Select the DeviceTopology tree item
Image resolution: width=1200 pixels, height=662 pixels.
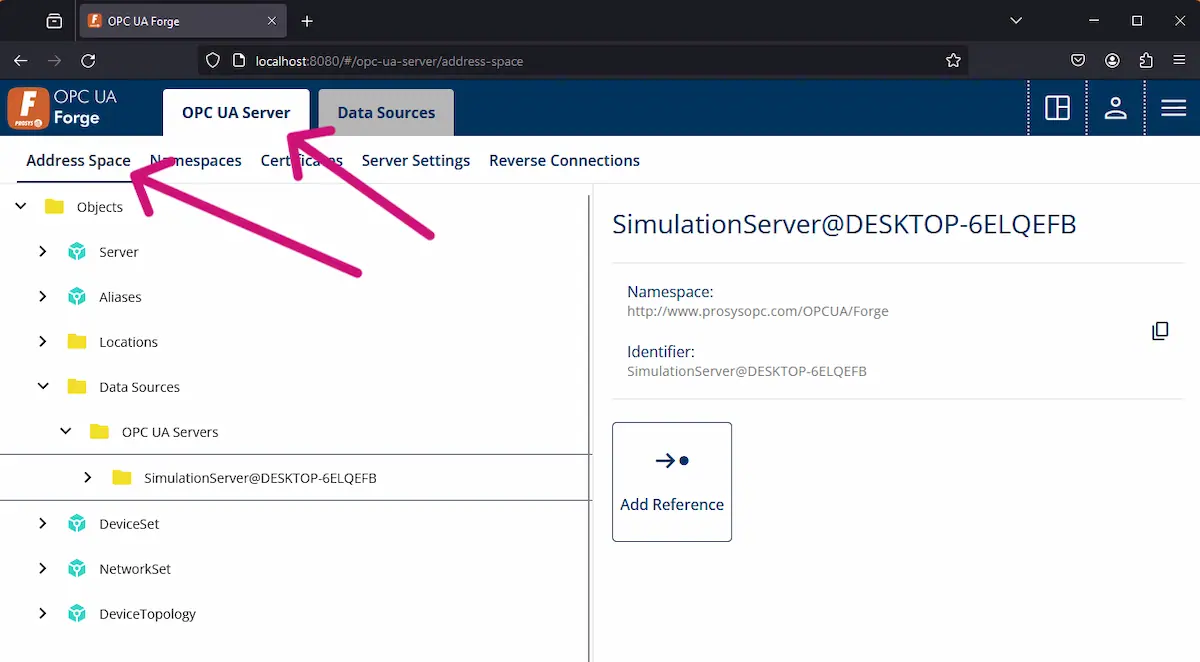pyautogui.click(x=148, y=614)
